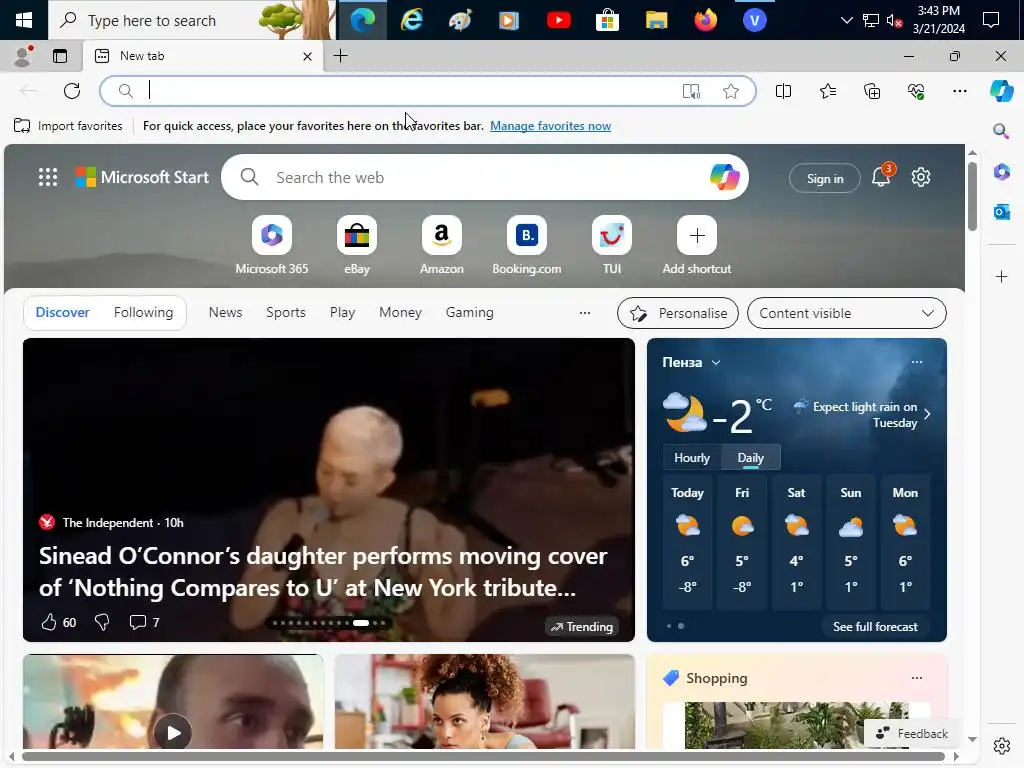Viewport: 1024px width, 768px height.
Task: Switch weather to Hourly view
Action: click(692, 458)
